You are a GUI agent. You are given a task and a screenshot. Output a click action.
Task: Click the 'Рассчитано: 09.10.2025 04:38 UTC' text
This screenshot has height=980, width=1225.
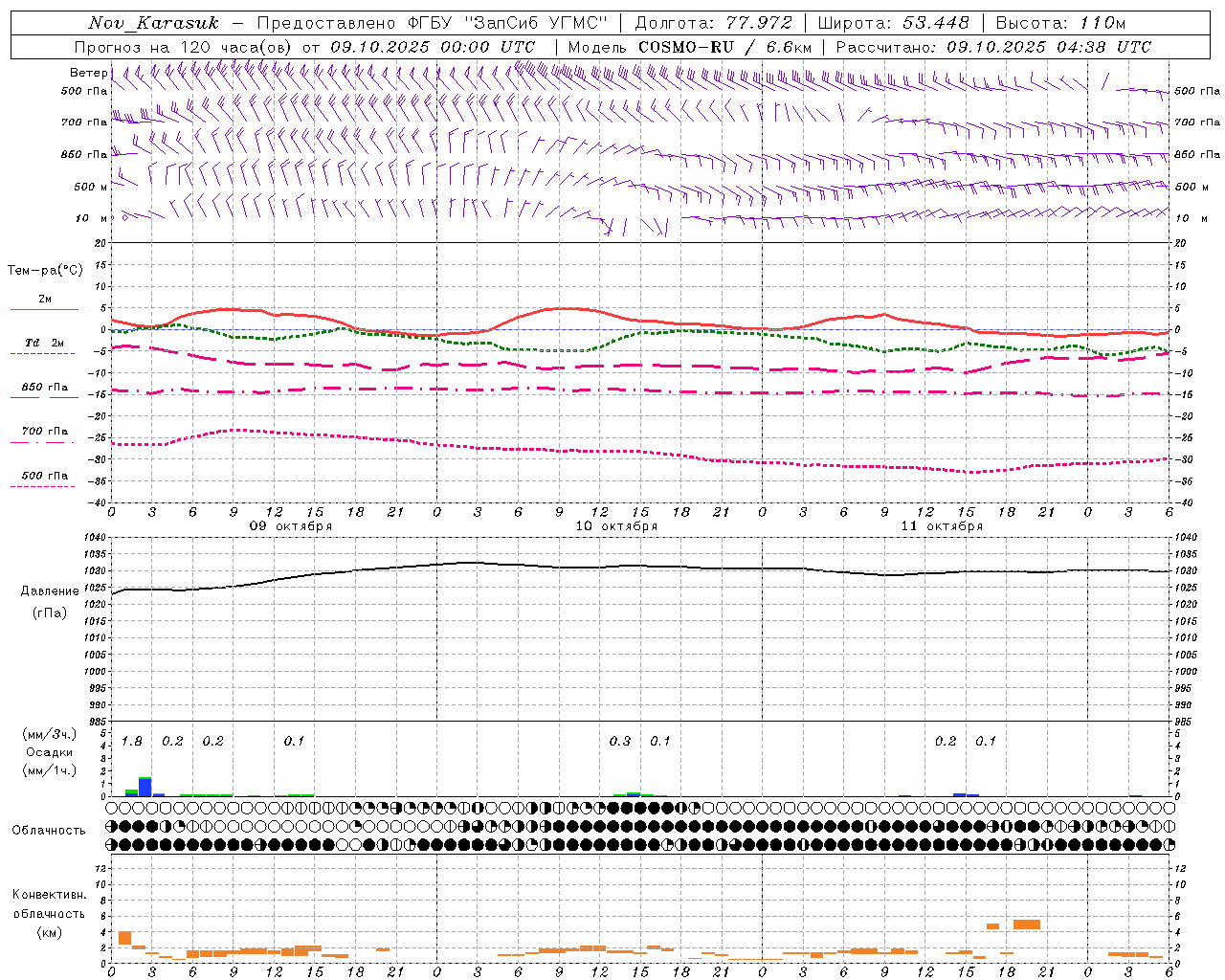[x=993, y=47]
